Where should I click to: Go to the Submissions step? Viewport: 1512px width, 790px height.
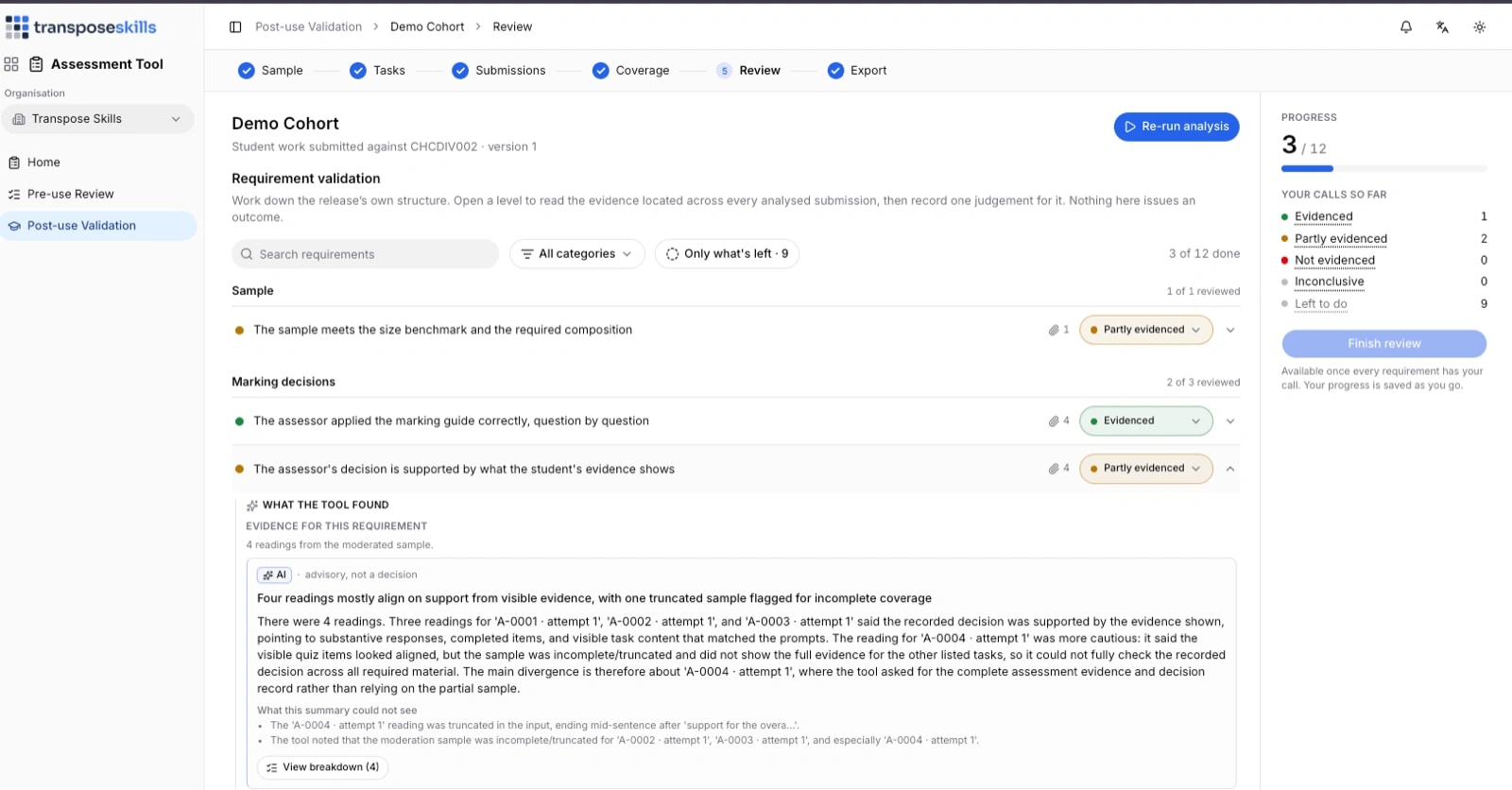point(499,71)
